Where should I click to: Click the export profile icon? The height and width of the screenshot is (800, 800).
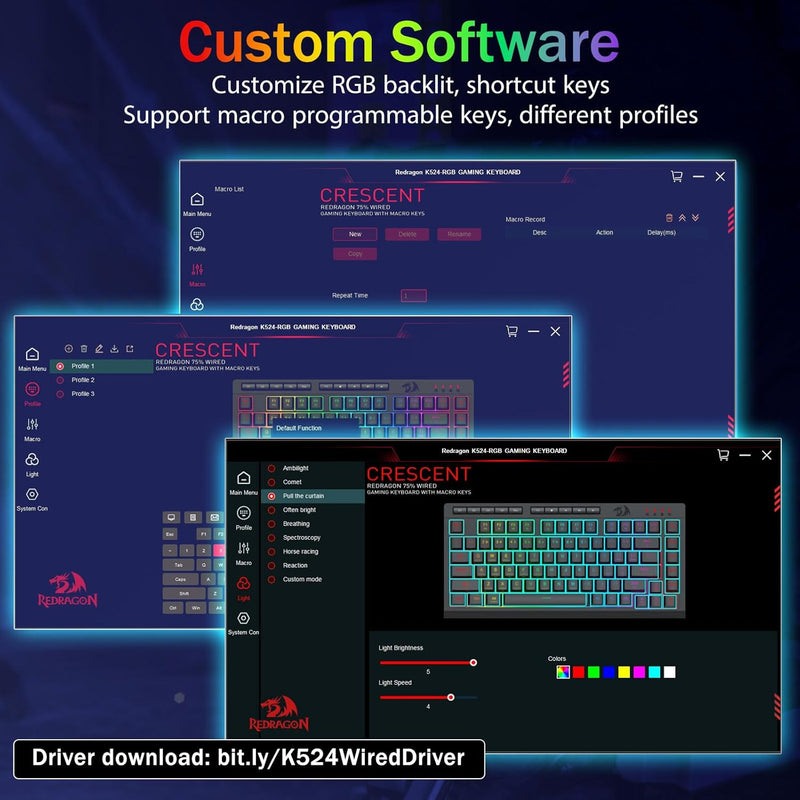click(130, 348)
